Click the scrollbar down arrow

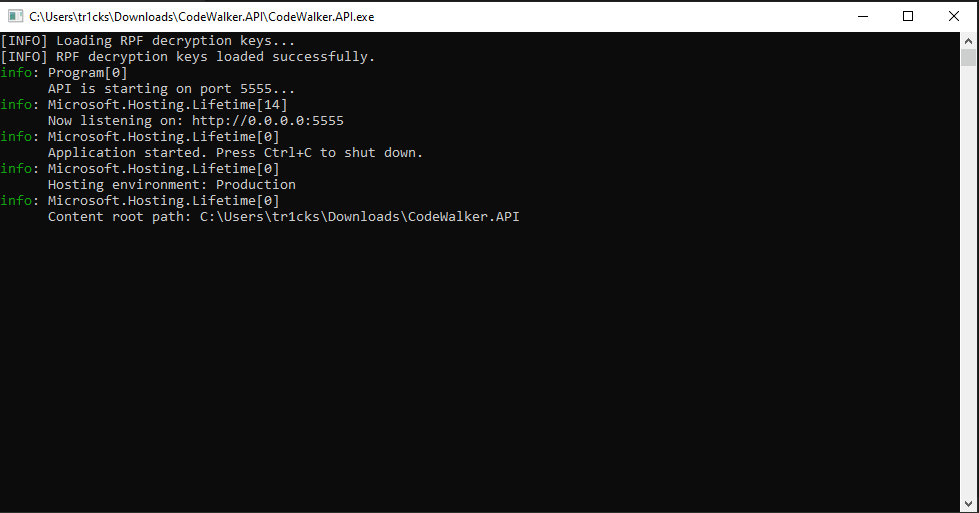[x=968, y=504]
